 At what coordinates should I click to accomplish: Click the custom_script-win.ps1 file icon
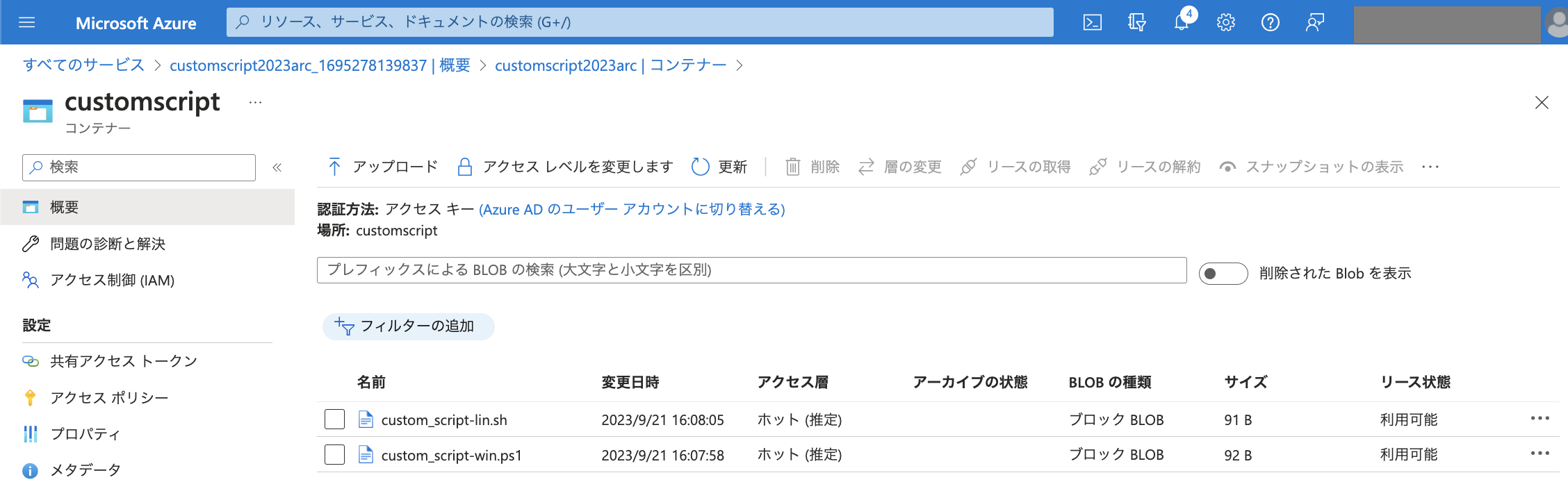pos(366,455)
